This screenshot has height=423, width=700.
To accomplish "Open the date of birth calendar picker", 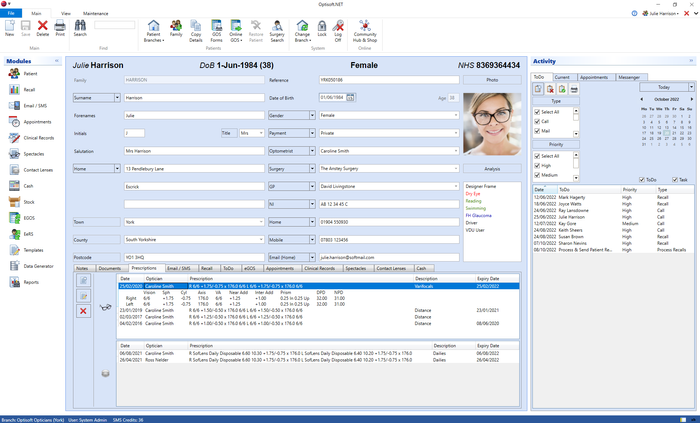I will tap(350, 97).
